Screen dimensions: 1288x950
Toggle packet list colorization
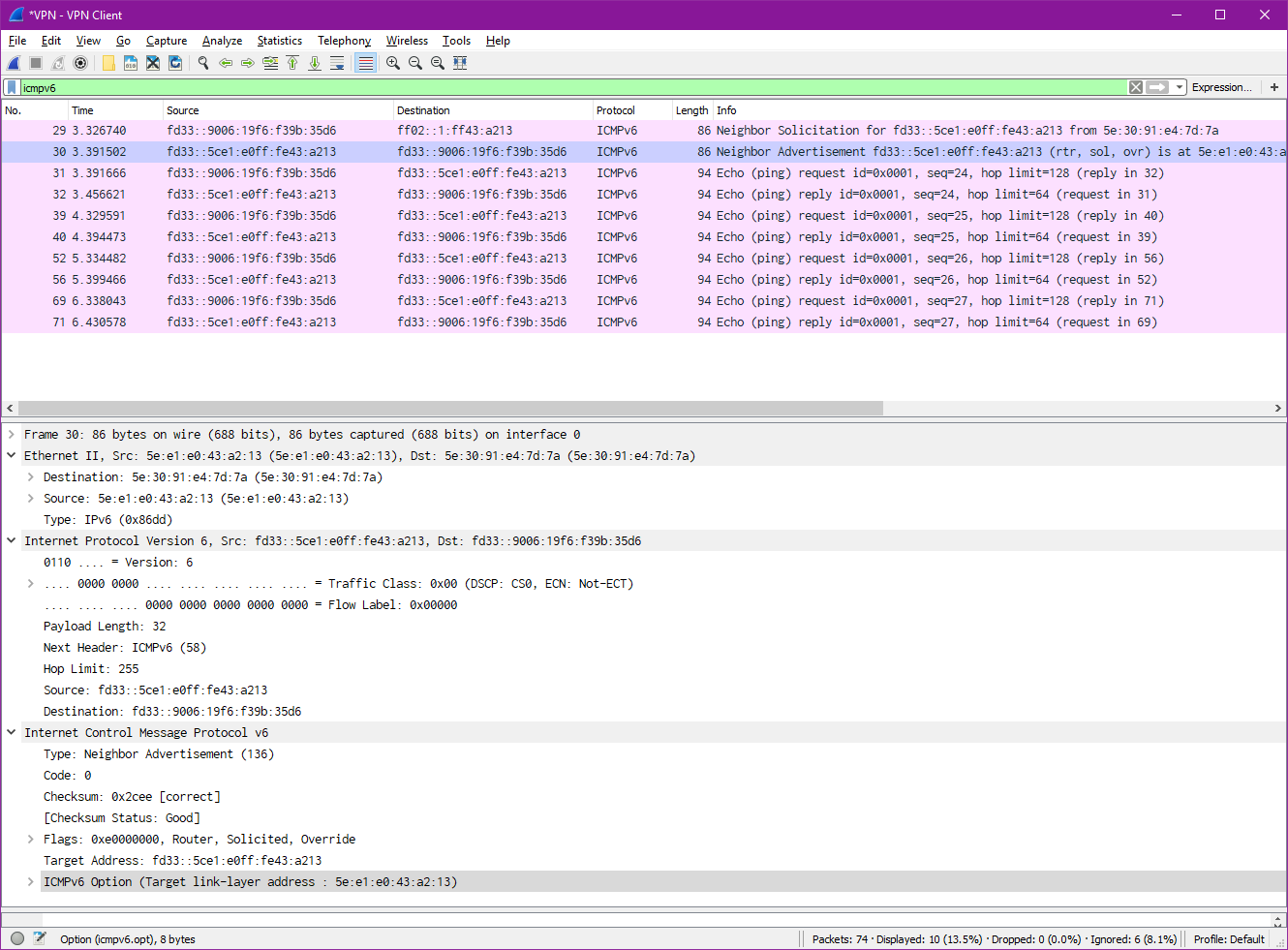pyautogui.click(x=365, y=63)
